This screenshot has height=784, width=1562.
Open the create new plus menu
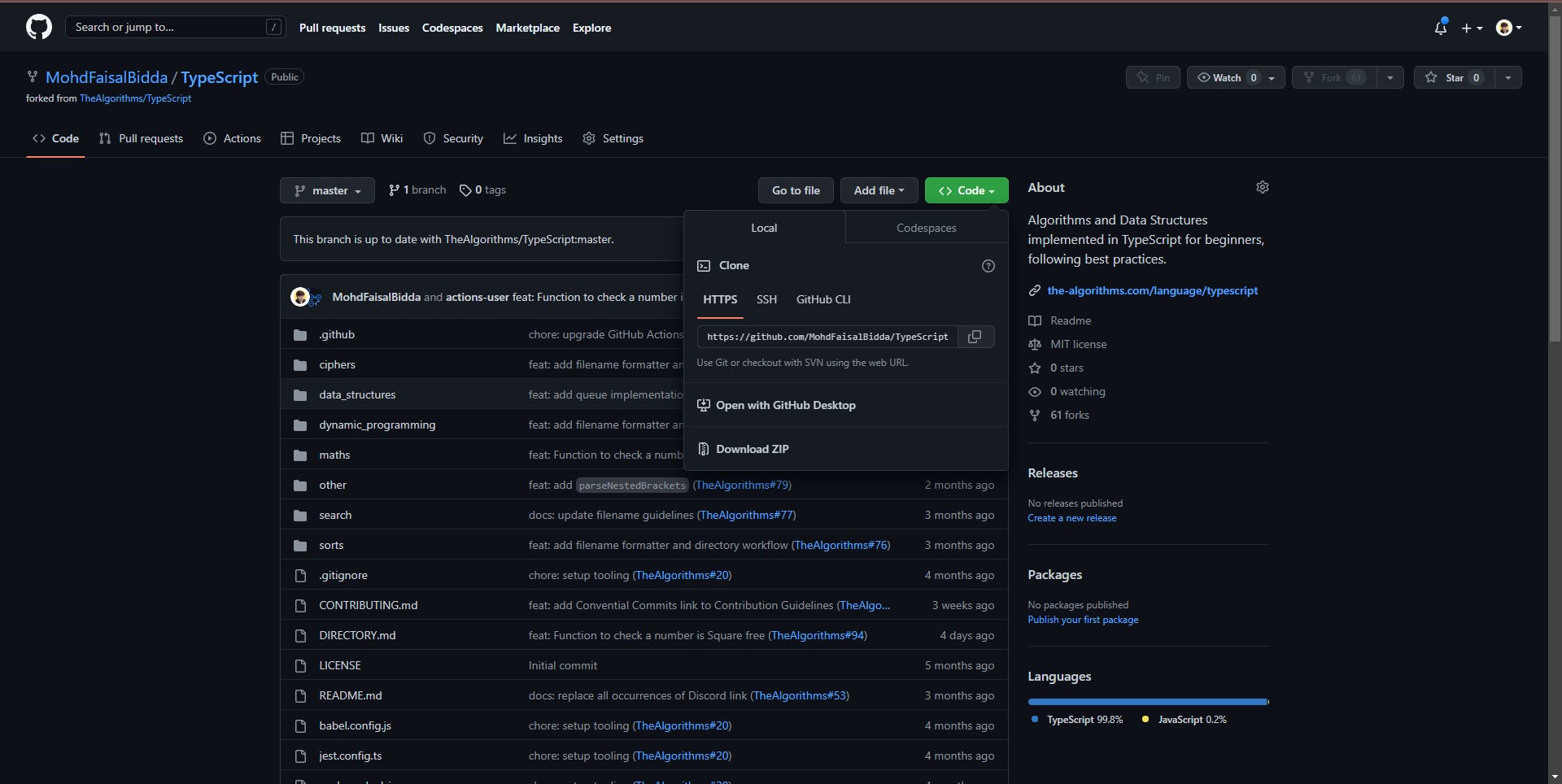point(1472,28)
